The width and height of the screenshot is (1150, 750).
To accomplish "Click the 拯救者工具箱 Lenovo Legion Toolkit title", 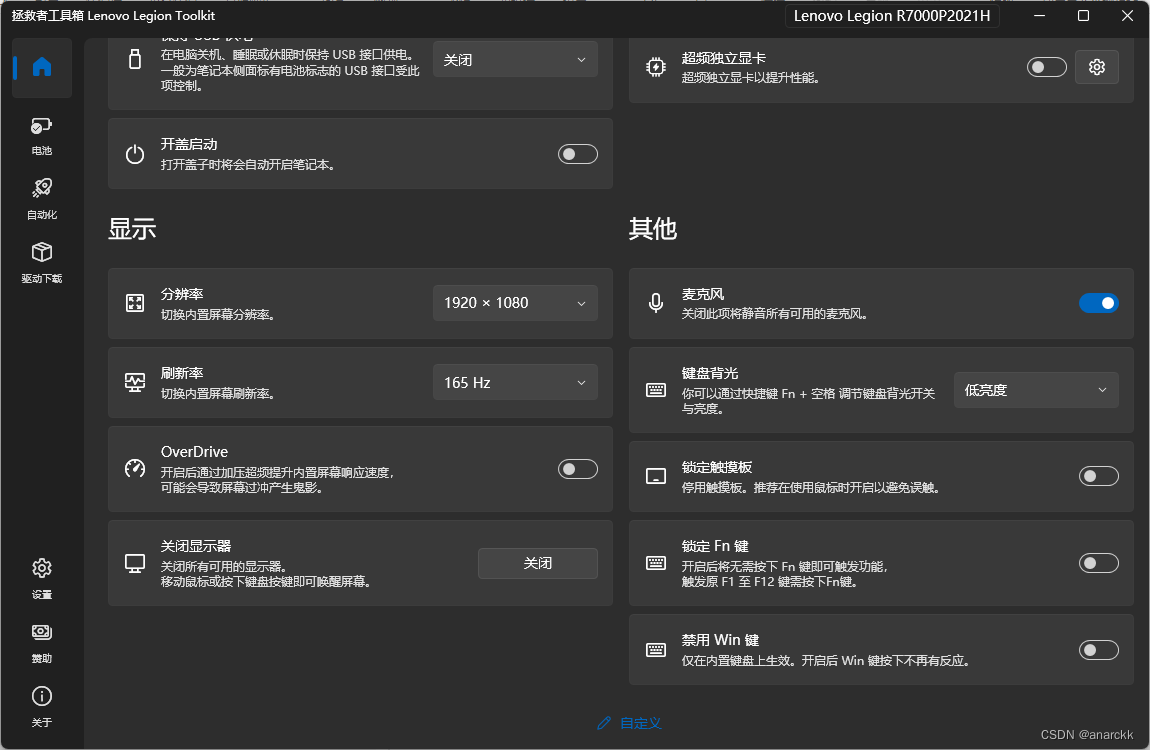I will tap(113, 15).
